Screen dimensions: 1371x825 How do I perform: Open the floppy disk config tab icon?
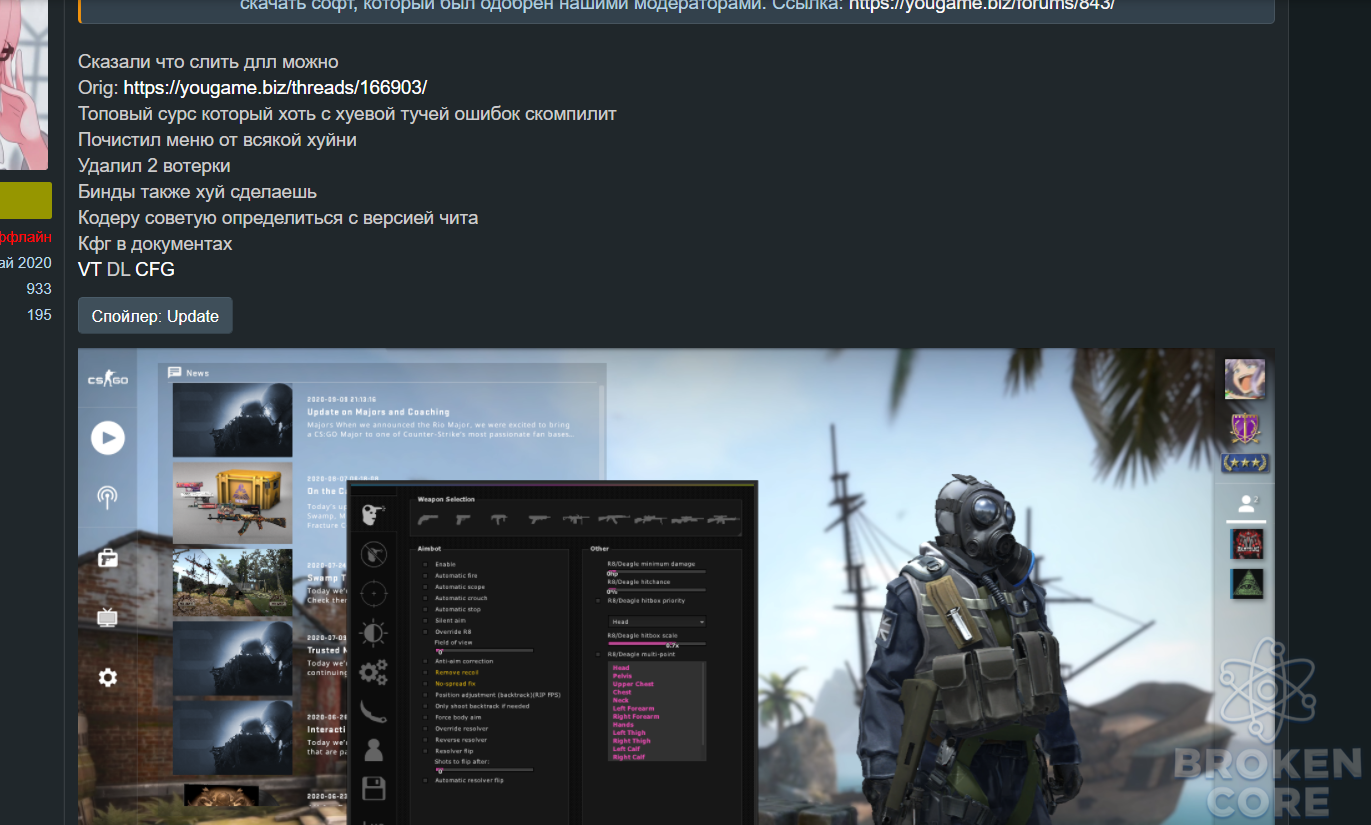coord(373,787)
